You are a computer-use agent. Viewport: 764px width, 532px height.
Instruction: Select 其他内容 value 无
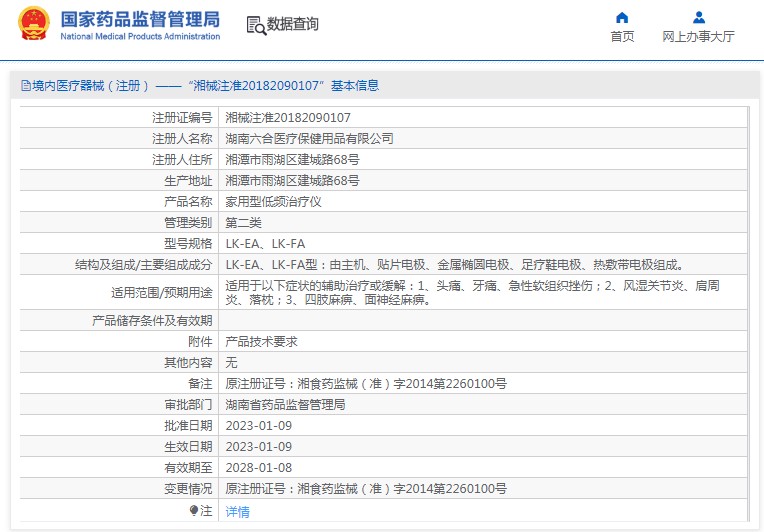tap(231, 362)
